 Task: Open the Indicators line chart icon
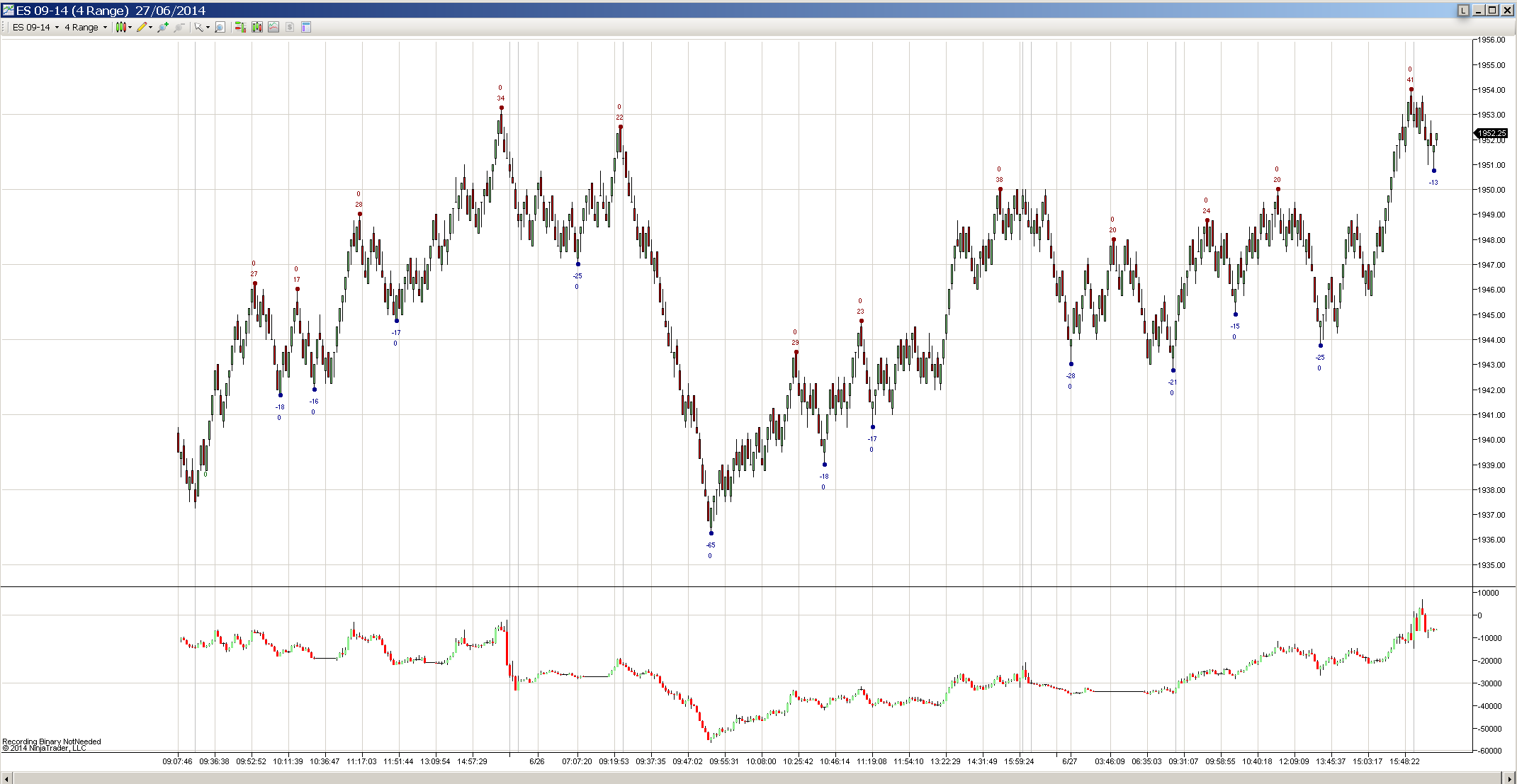pyautogui.click(x=273, y=27)
